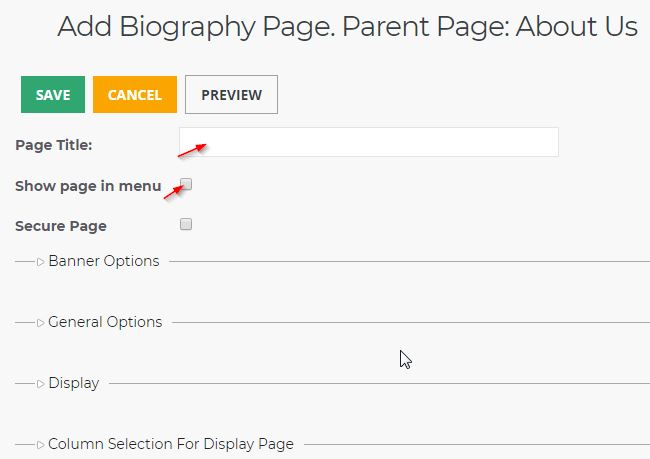Click the green SAVE button
This screenshot has height=459, width=650.
53,95
